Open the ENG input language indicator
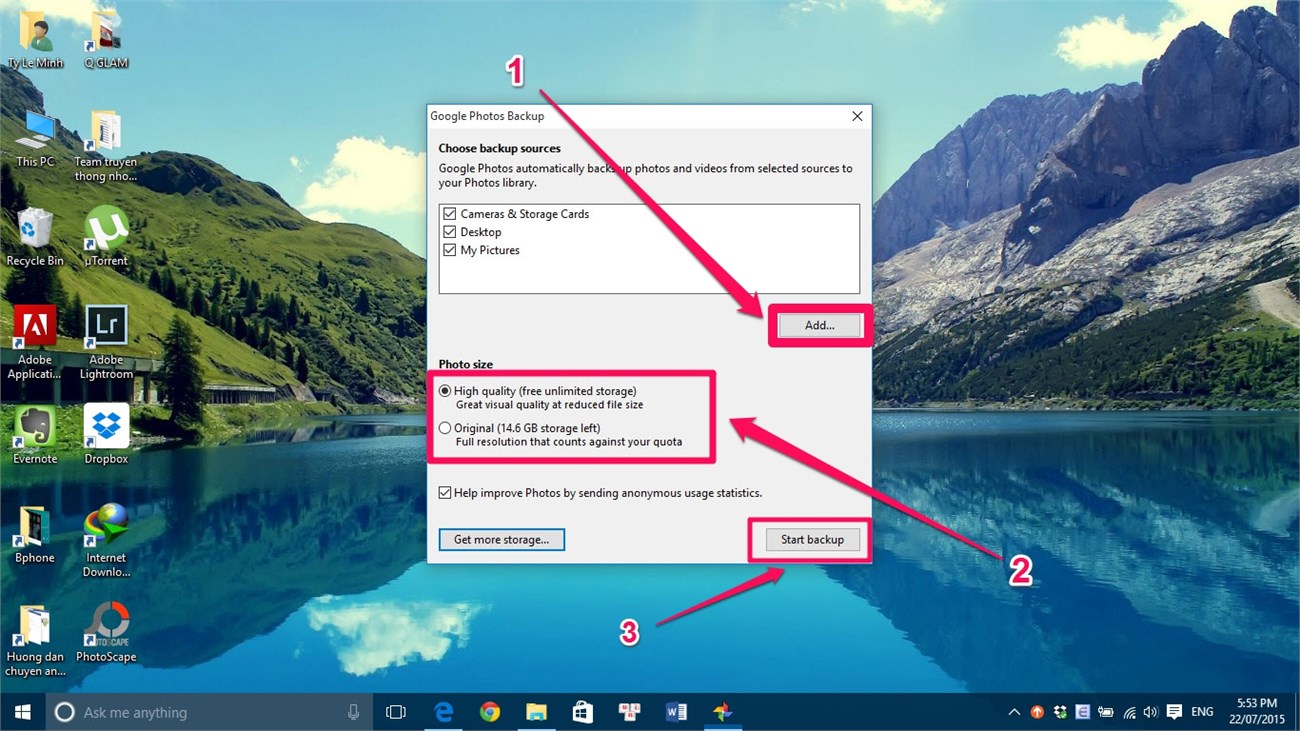The width and height of the screenshot is (1300, 731). (x=1203, y=712)
